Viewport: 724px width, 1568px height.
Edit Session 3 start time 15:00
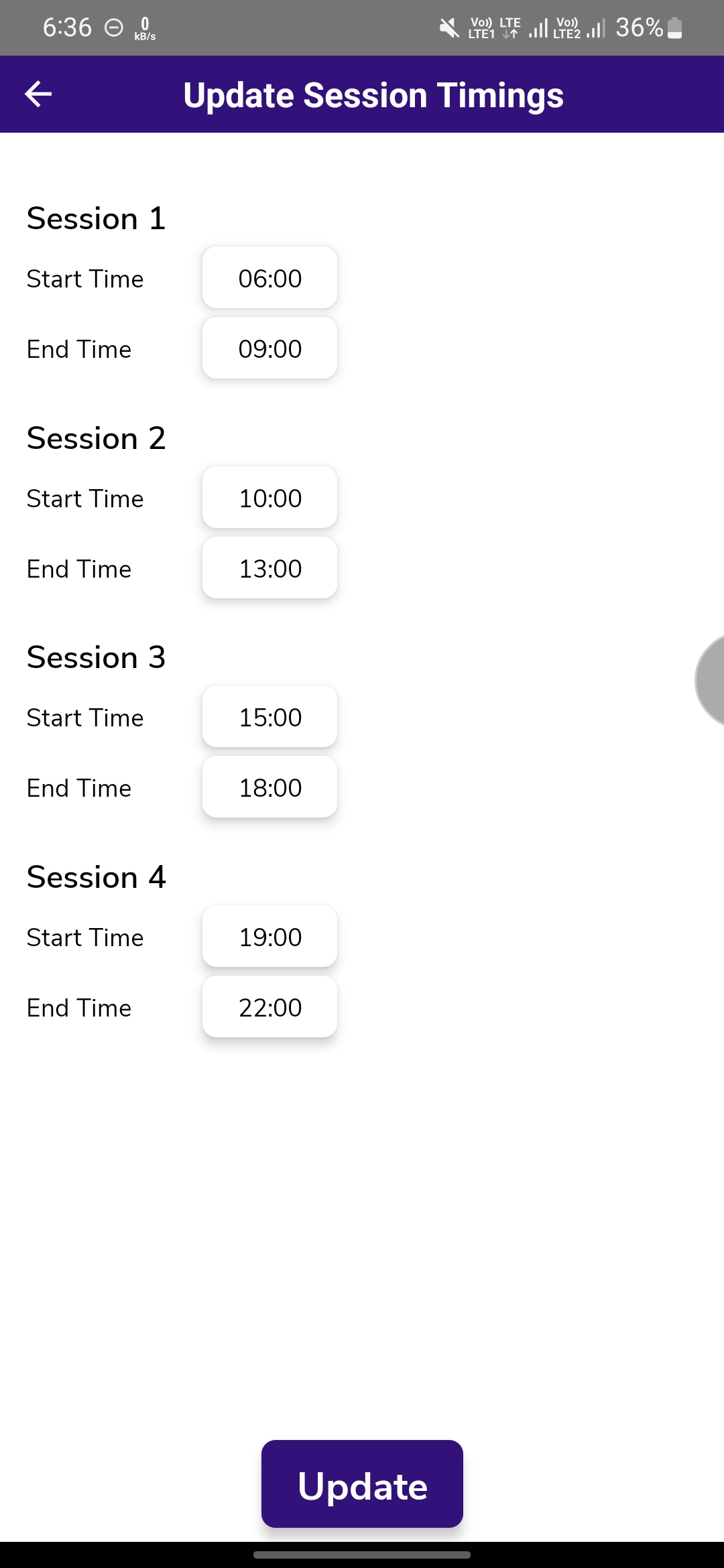pyautogui.click(x=269, y=717)
